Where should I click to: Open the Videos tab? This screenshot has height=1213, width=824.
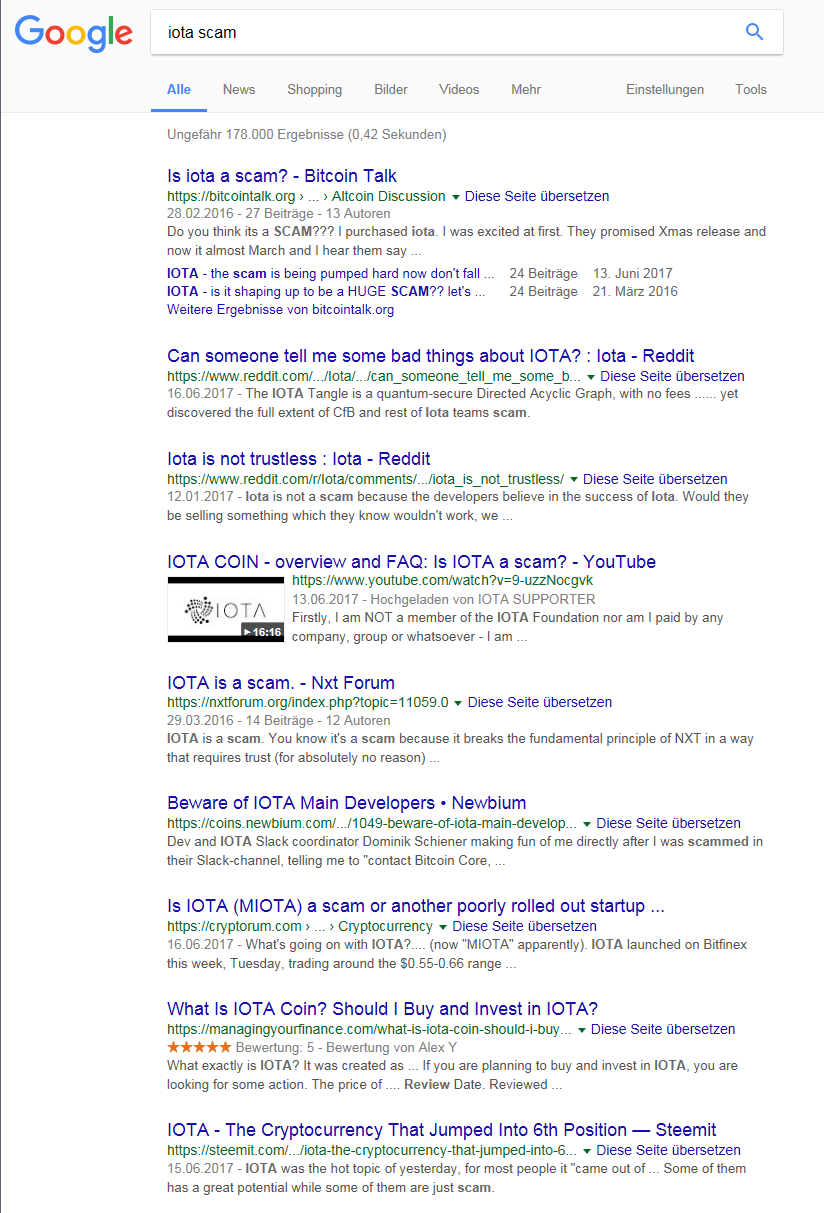click(x=459, y=89)
